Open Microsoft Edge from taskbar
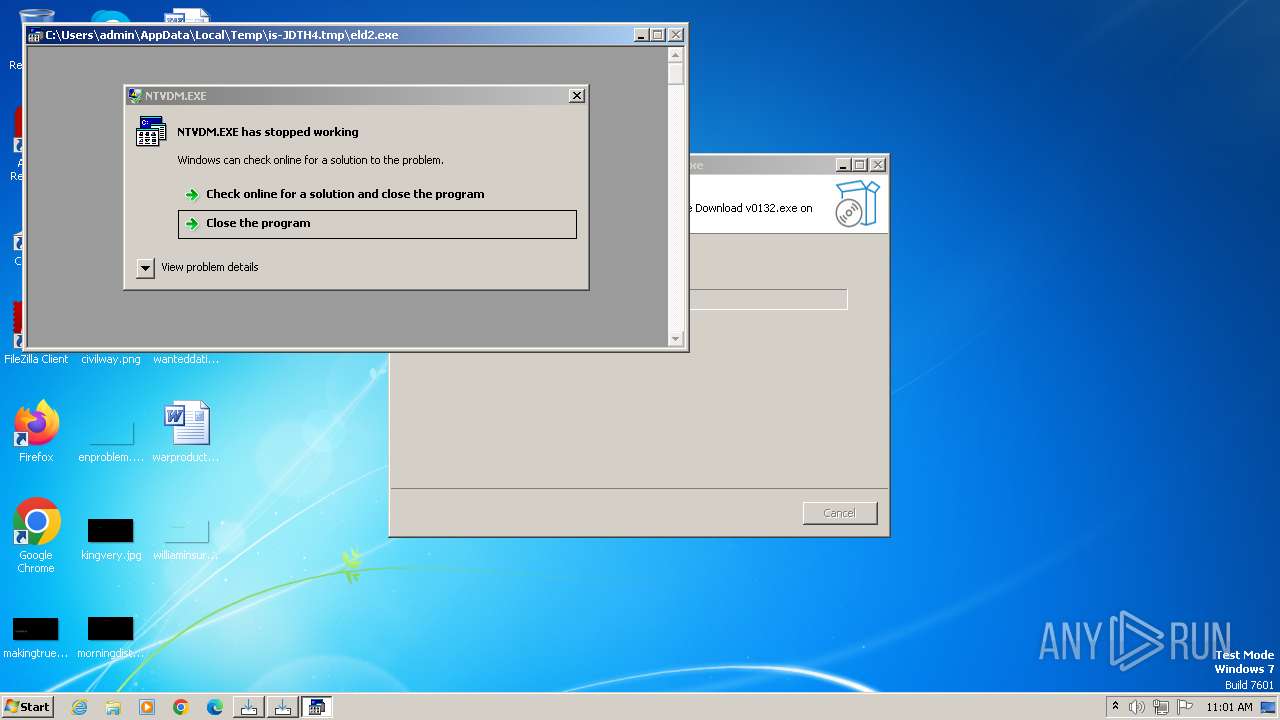Image resolution: width=1280 pixels, height=720 pixels. [x=215, y=707]
